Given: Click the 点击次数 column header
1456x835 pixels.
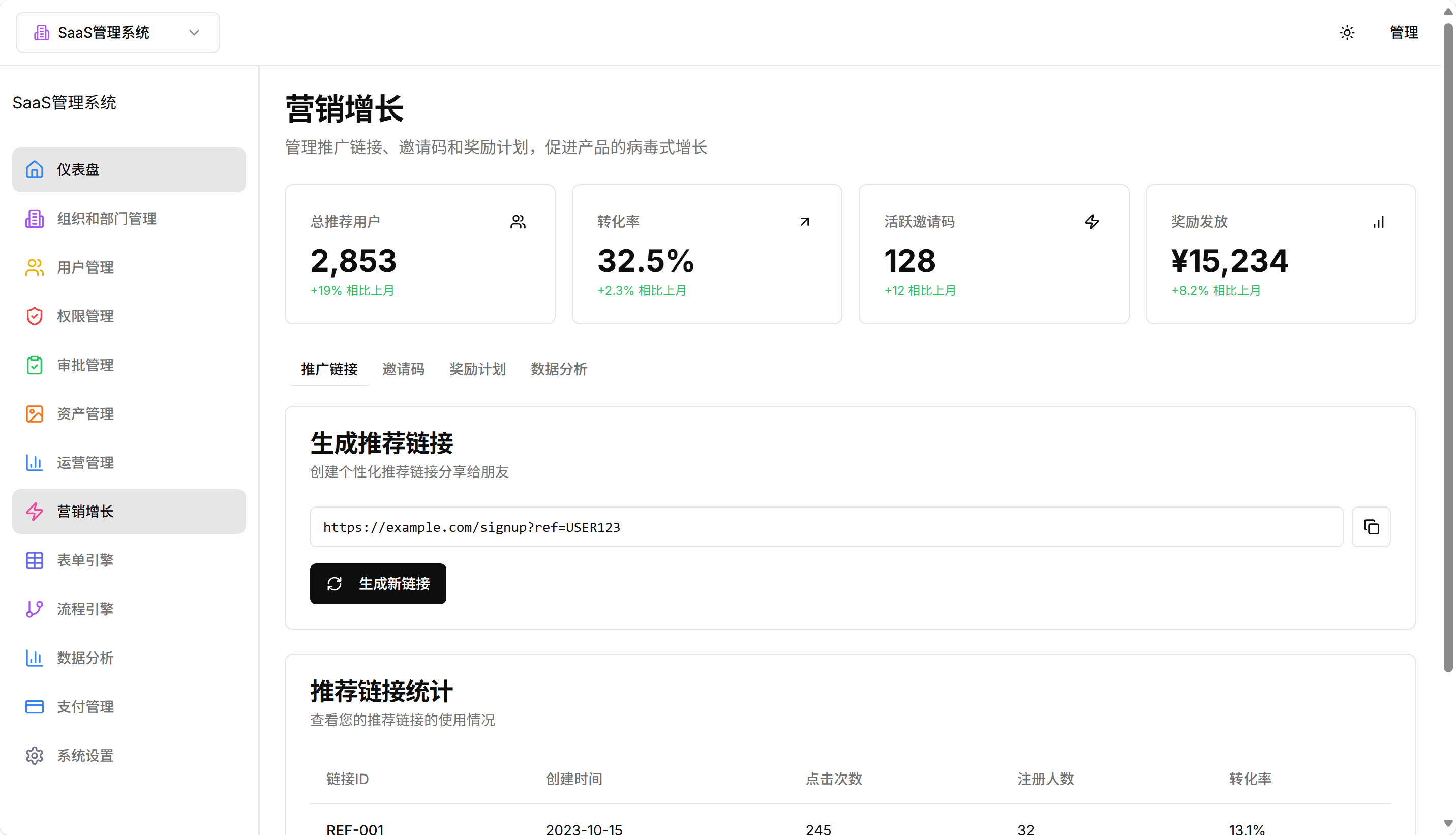Looking at the screenshot, I should 833,779.
